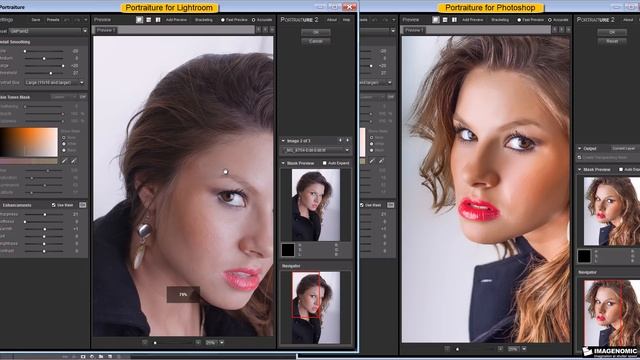Go to previous image in Lightroom window
Viewport: 640px width, 360px height.
[340, 140]
